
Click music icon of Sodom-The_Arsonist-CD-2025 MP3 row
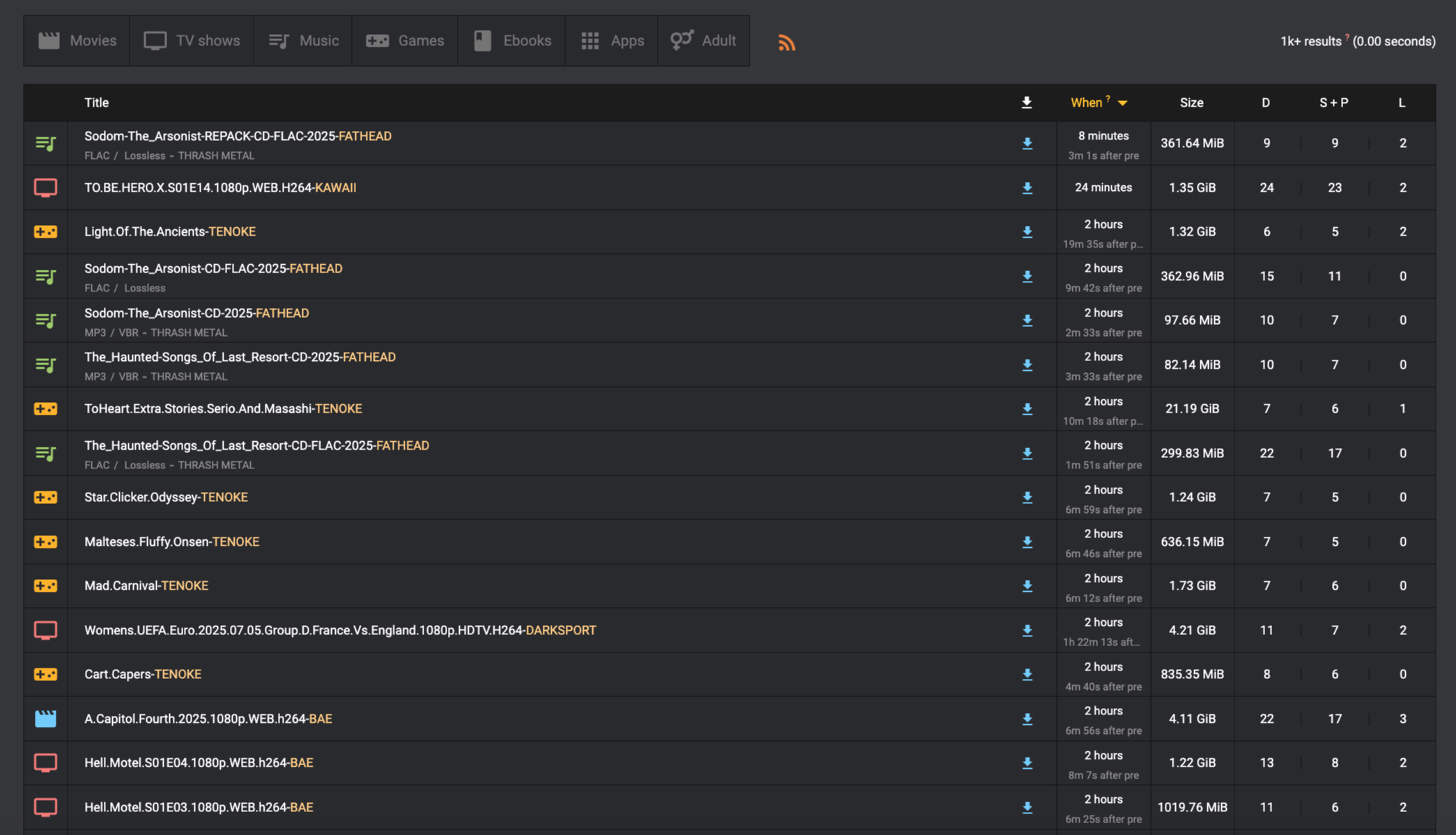click(x=46, y=321)
